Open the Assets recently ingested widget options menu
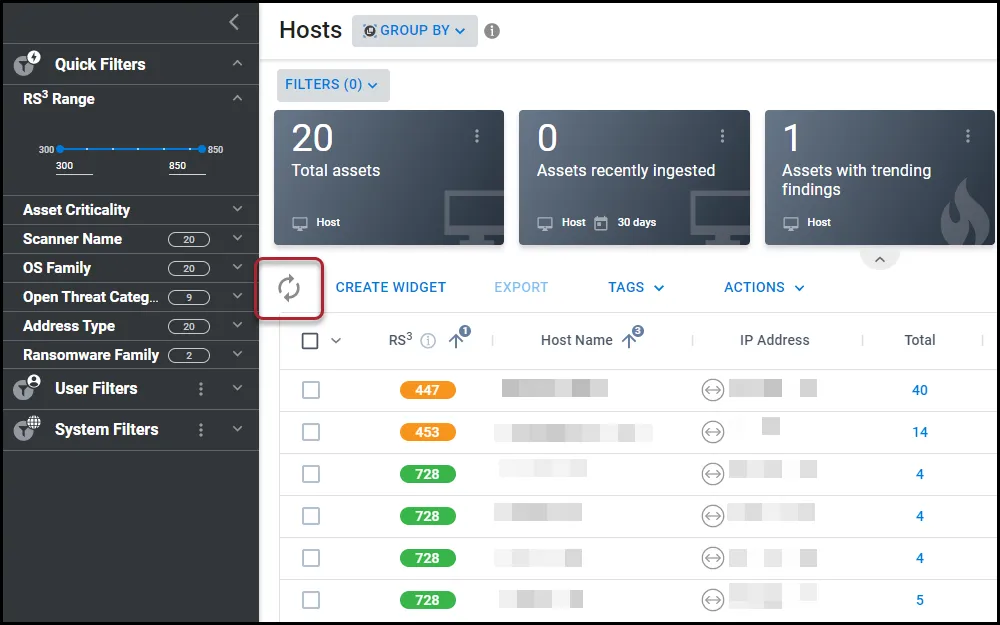The width and height of the screenshot is (1000, 625). (x=722, y=136)
